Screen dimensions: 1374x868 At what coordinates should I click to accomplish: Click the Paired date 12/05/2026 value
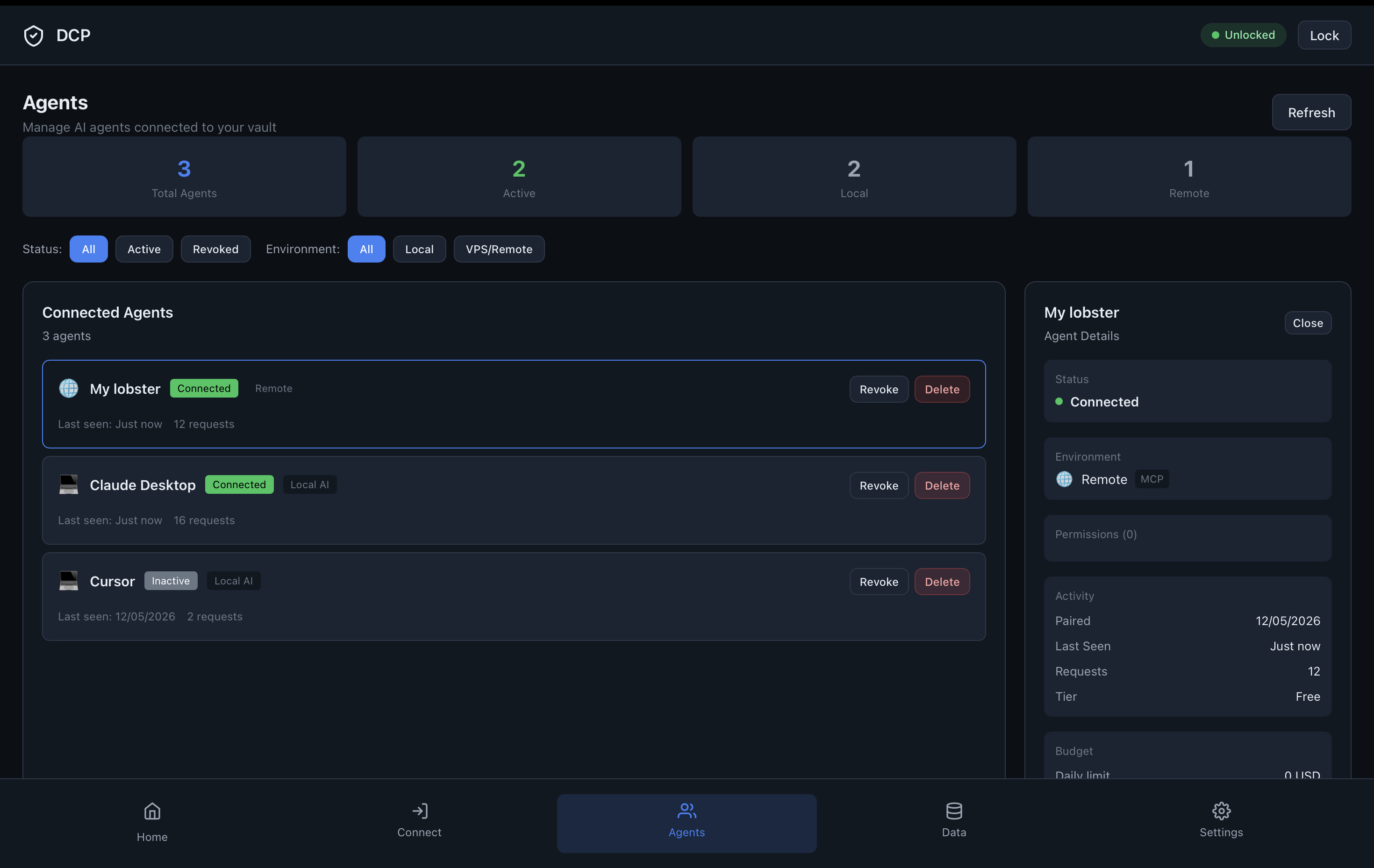pos(1288,620)
